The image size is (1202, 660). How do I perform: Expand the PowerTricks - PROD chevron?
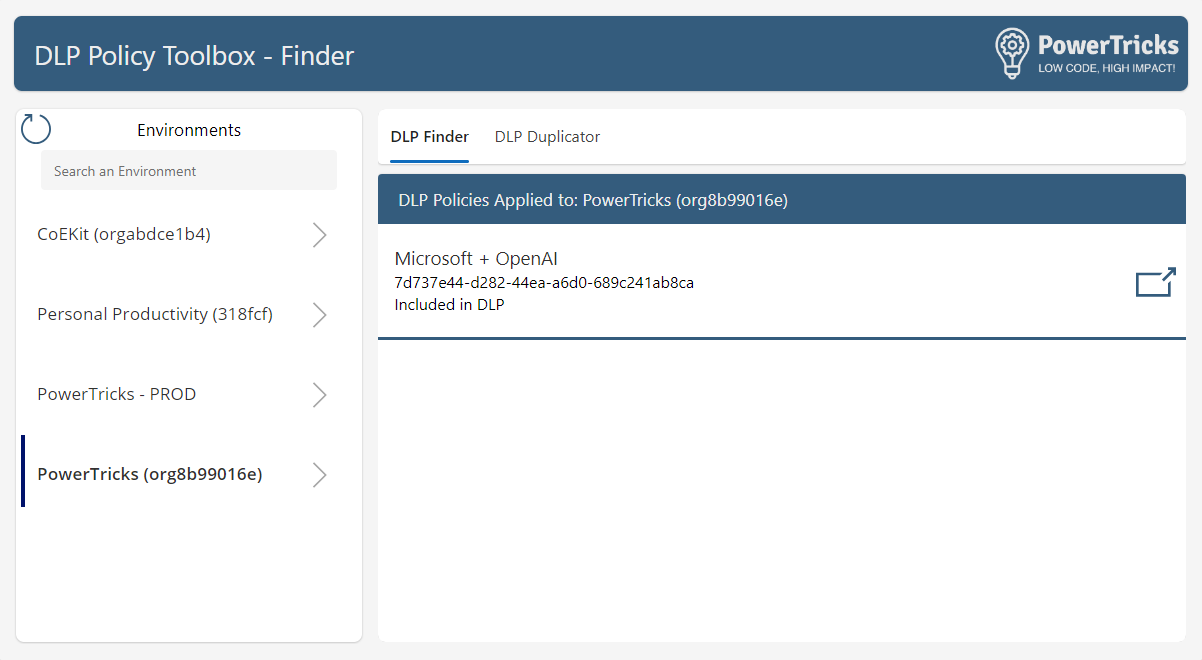[x=320, y=395]
